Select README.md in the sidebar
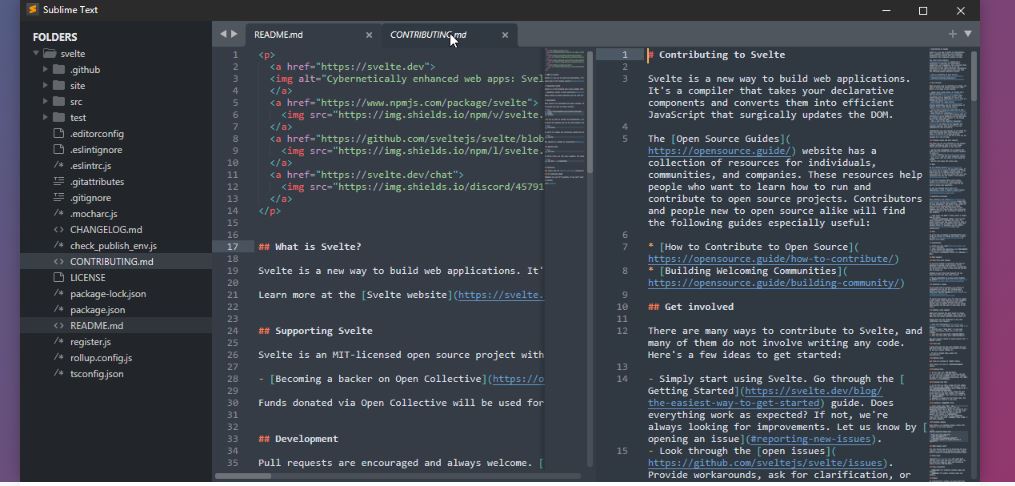 click(x=96, y=326)
